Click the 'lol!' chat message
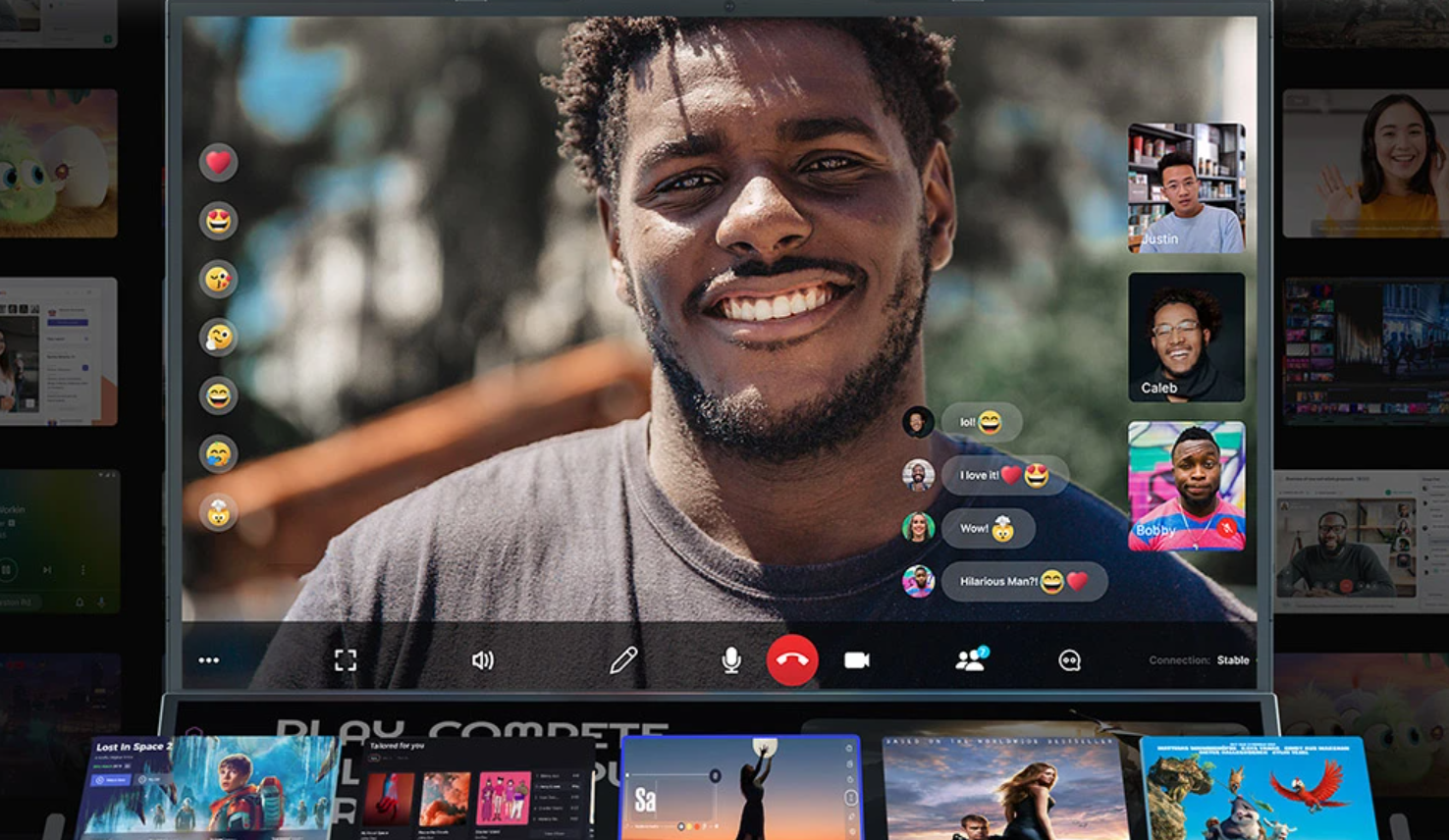Image resolution: width=1449 pixels, height=840 pixels. point(982,422)
